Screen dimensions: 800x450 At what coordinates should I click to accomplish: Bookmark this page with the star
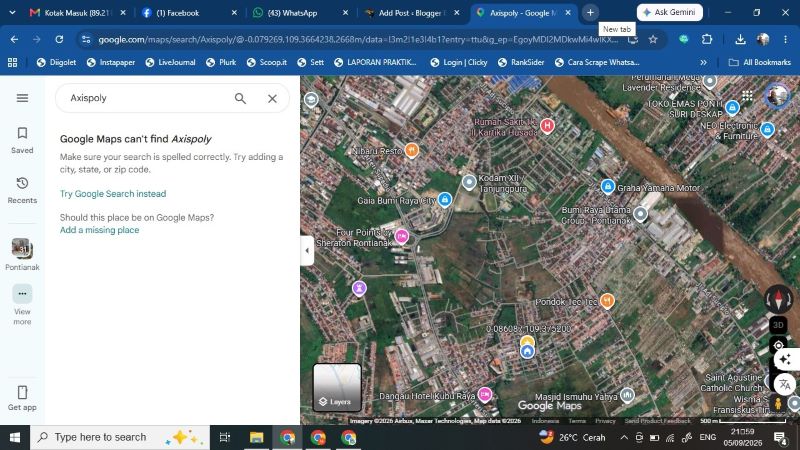tap(653, 39)
